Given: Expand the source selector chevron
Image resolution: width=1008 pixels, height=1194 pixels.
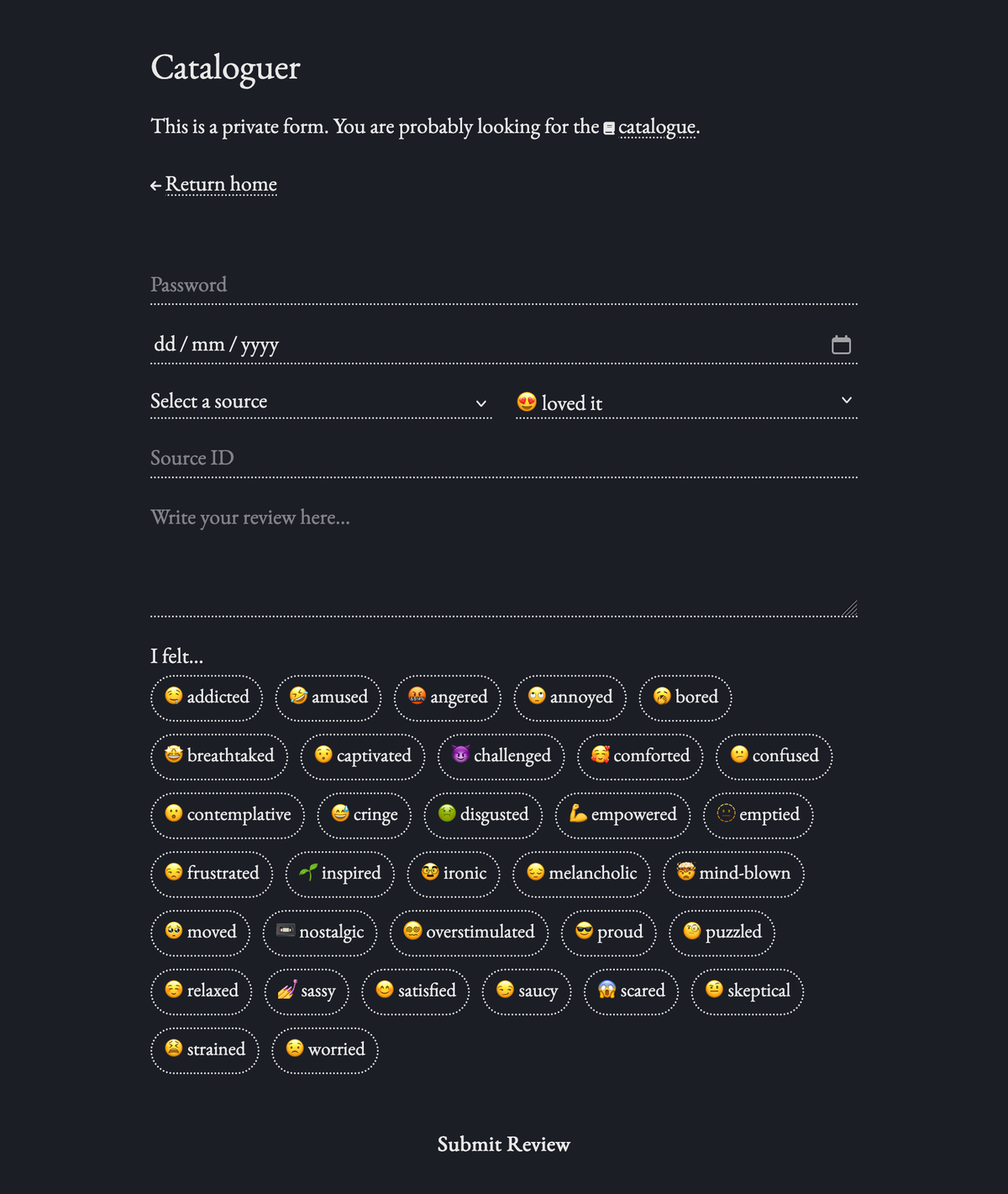Looking at the screenshot, I should (x=480, y=403).
